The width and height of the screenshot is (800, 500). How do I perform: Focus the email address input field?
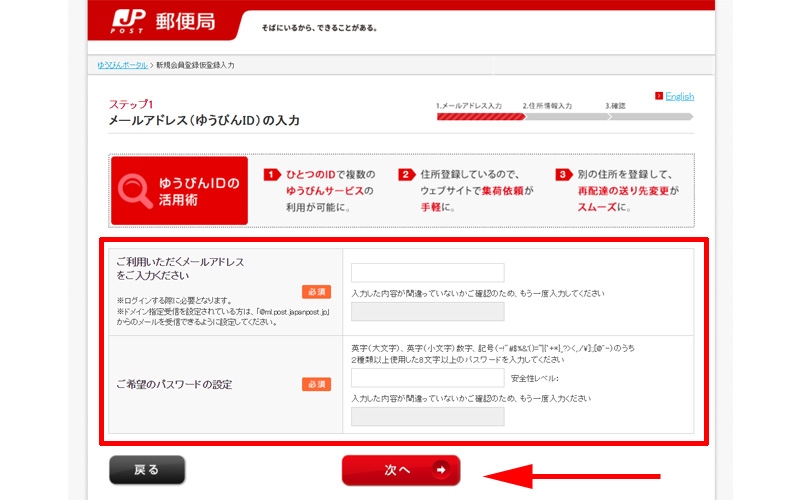[428, 272]
